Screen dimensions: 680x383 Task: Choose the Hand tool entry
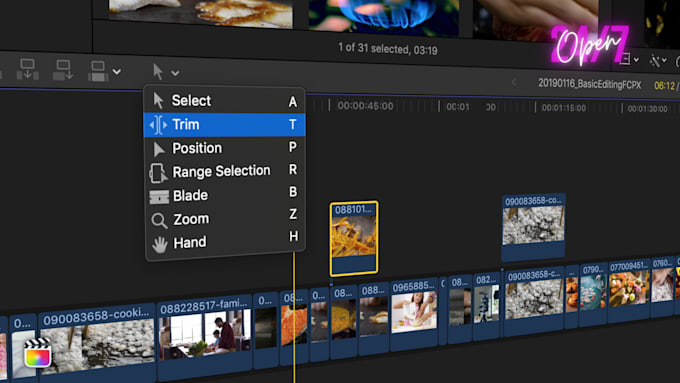point(224,242)
